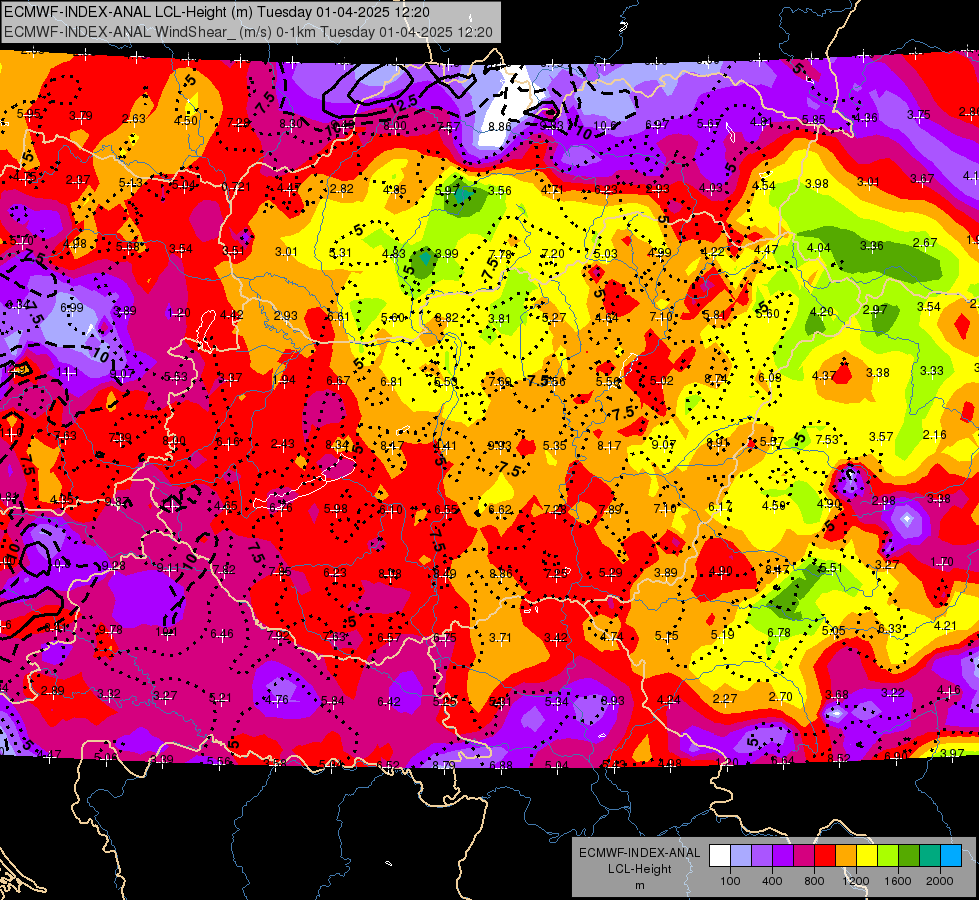This screenshot has height=900, width=979.
Task: Click the legend label 400
Action: point(772,881)
